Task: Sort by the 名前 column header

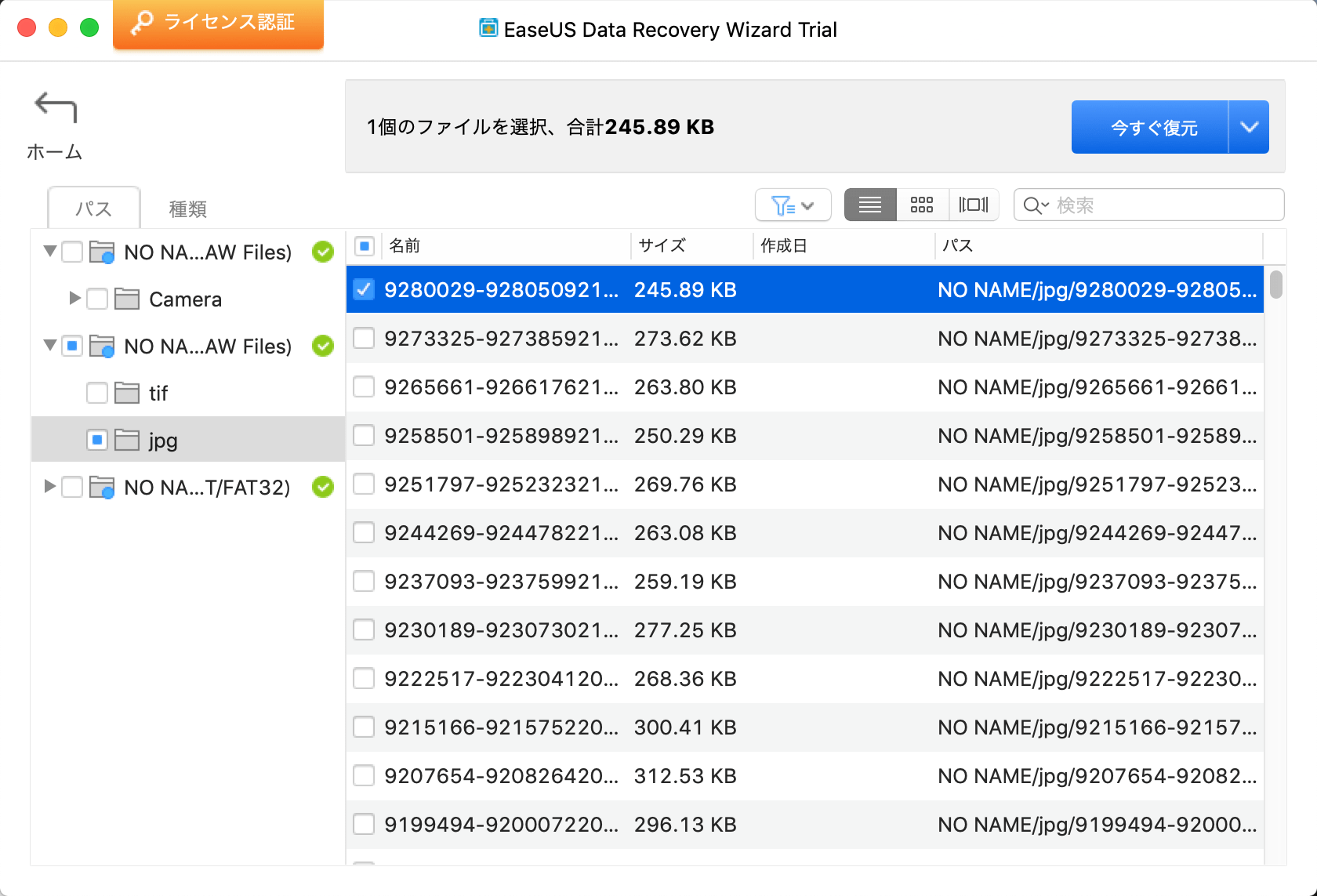Action: tap(505, 246)
